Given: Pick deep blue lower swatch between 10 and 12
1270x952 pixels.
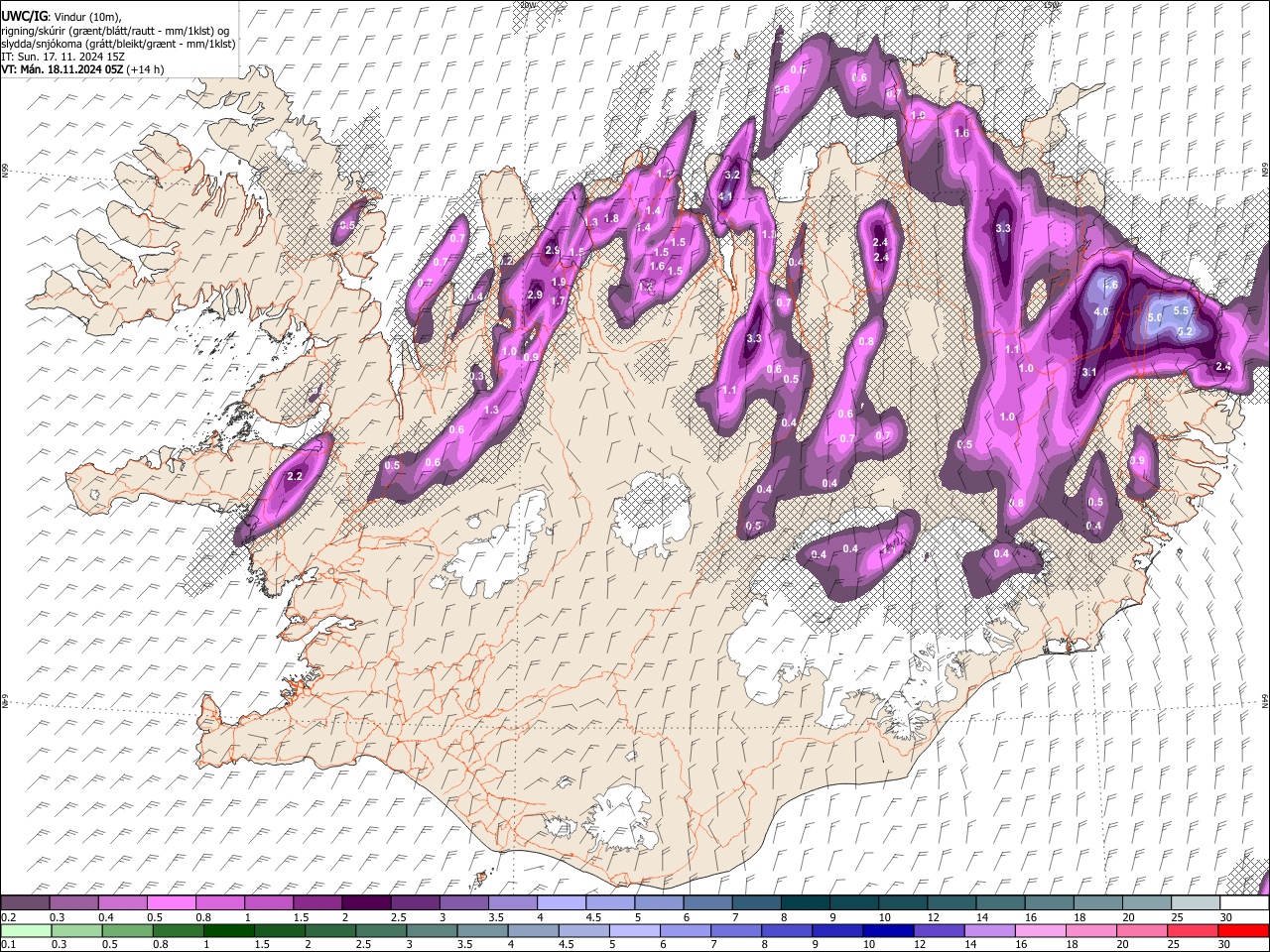Looking at the screenshot, I should point(887,930).
